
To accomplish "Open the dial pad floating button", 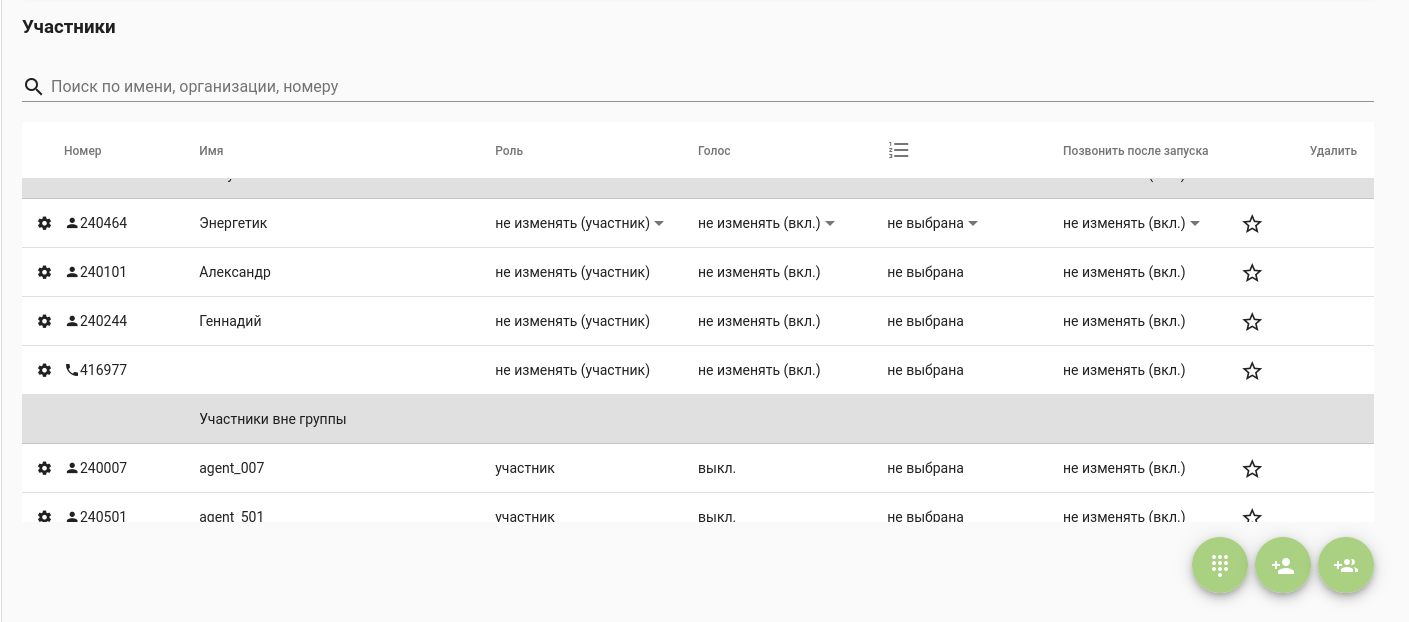I will pyautogui.click(x=1219, y=566).
